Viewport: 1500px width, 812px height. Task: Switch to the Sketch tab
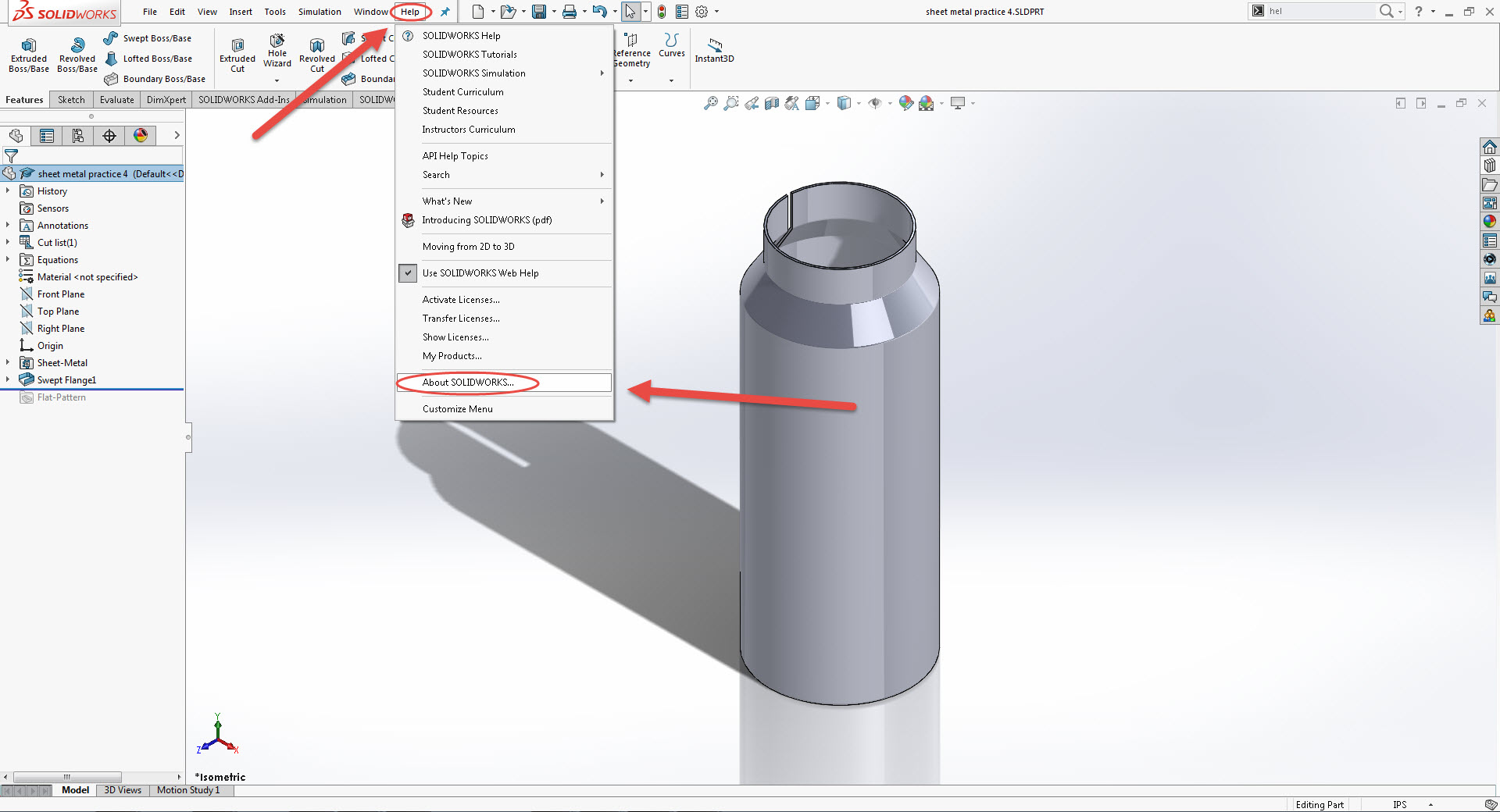click(x=71, y=99)
